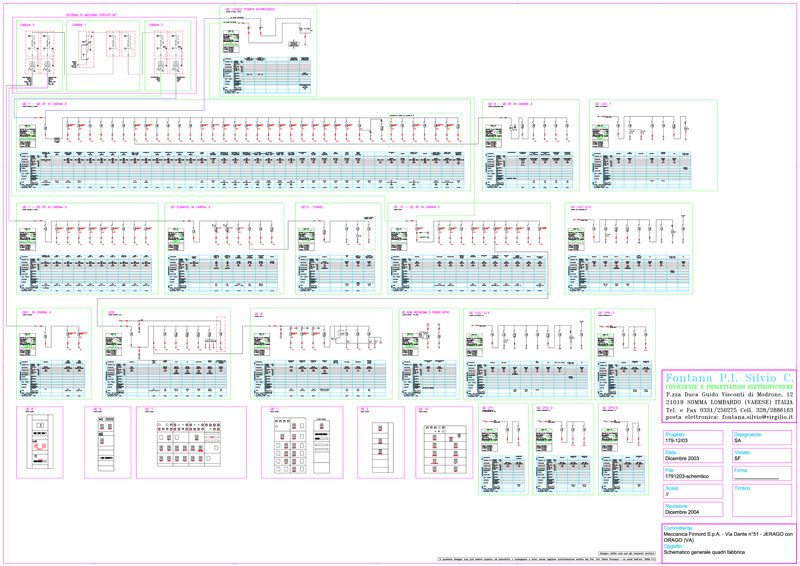Click the 'Vistato:' label

point(742,452)
